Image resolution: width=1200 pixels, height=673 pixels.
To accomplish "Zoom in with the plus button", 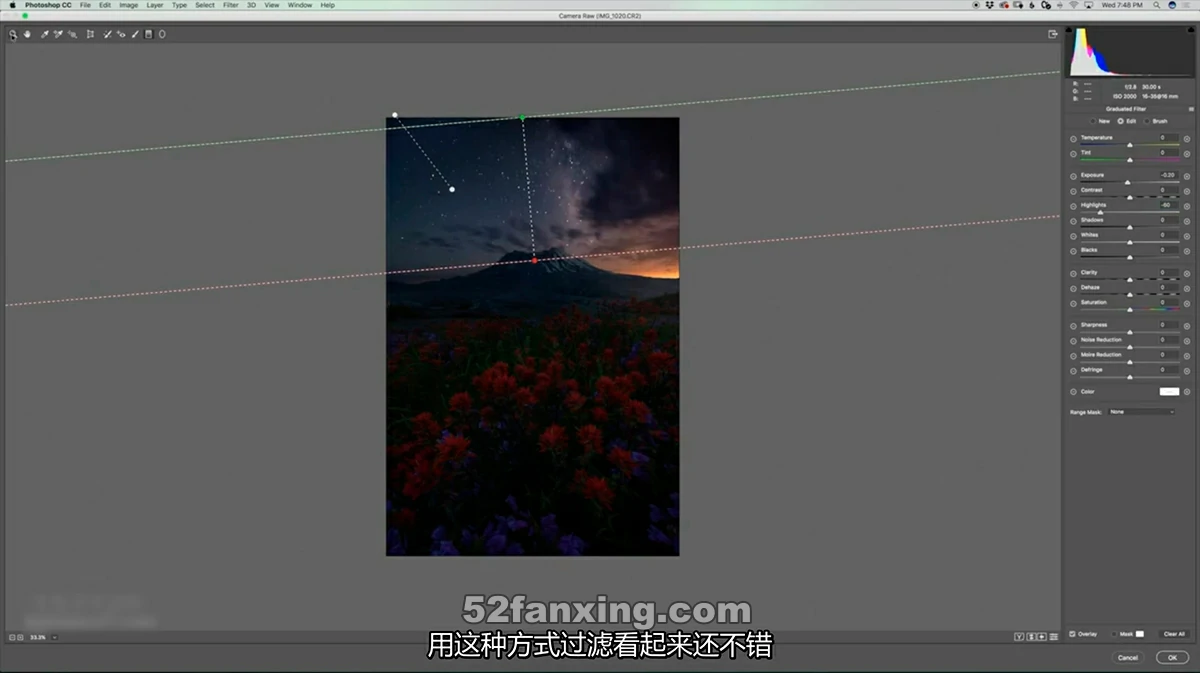I will tap(21, 637).
